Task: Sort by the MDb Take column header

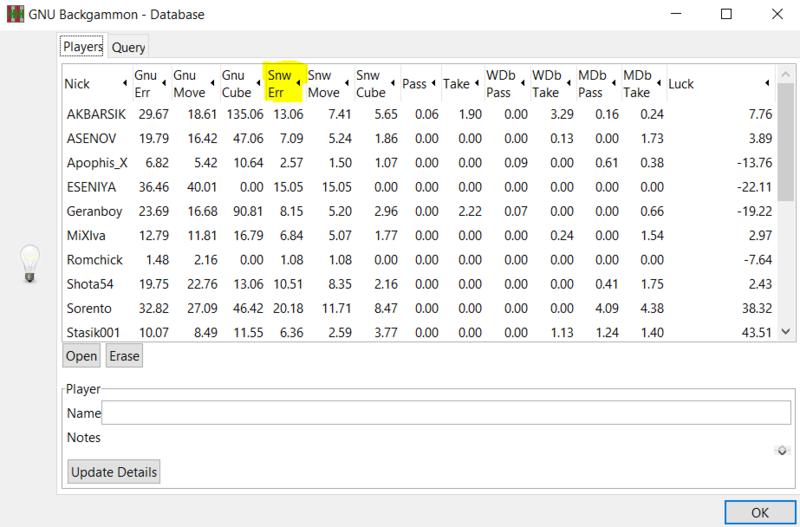Action: click(x=643, y=84)
